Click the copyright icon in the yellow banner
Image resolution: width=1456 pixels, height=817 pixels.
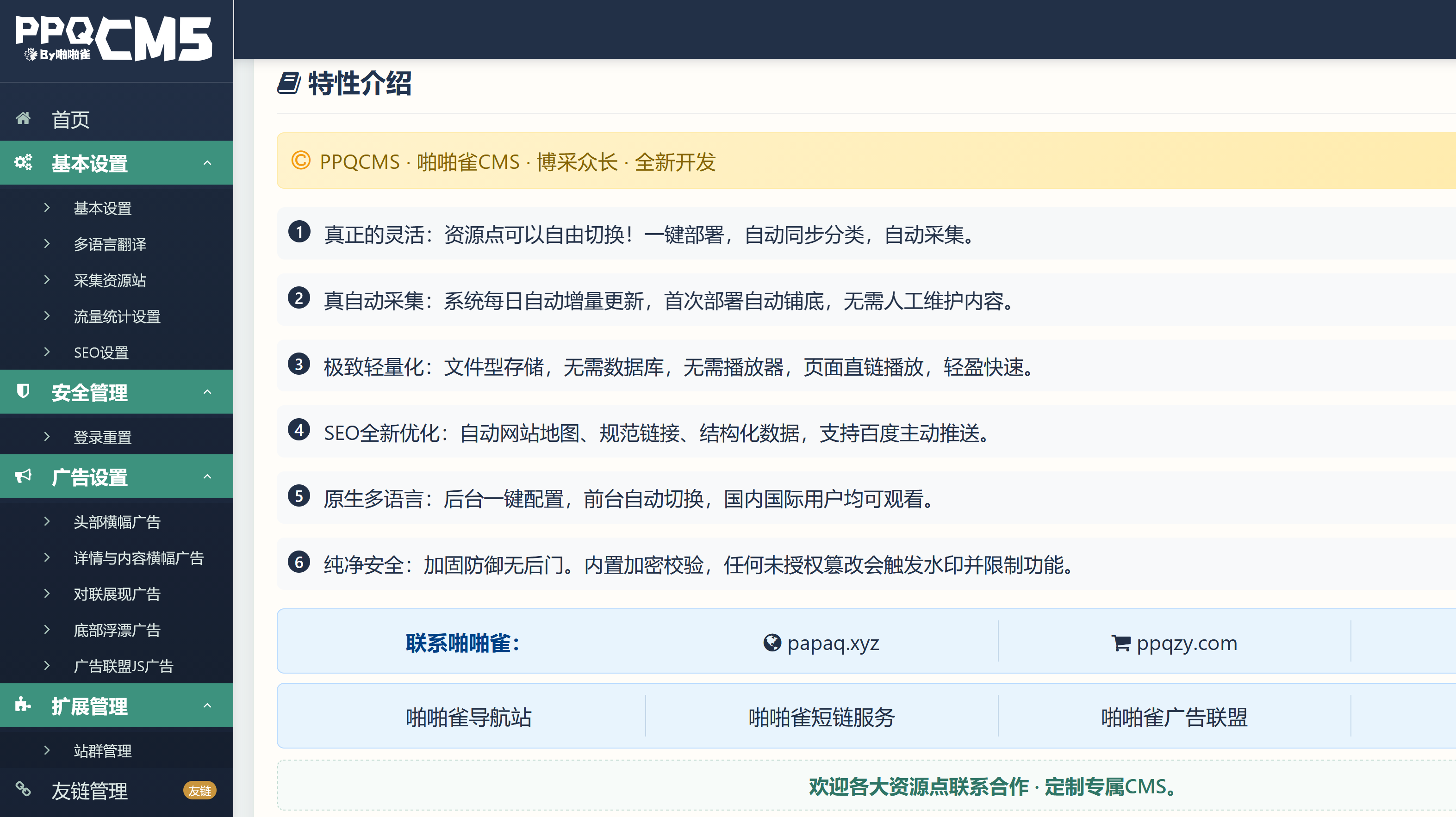301,161
